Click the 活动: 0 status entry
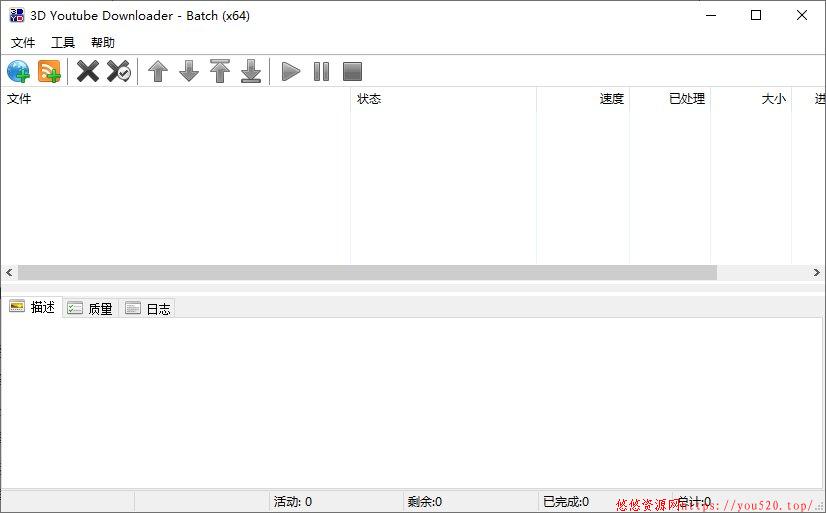This screenshot has height=513, width=826. click(293, 501)
